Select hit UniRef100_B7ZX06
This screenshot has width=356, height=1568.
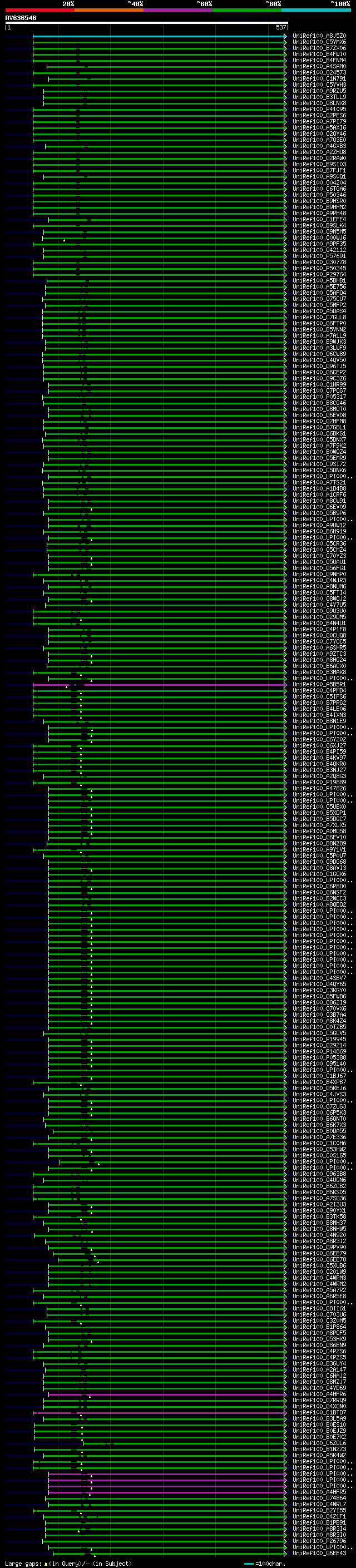coord(319,48)
